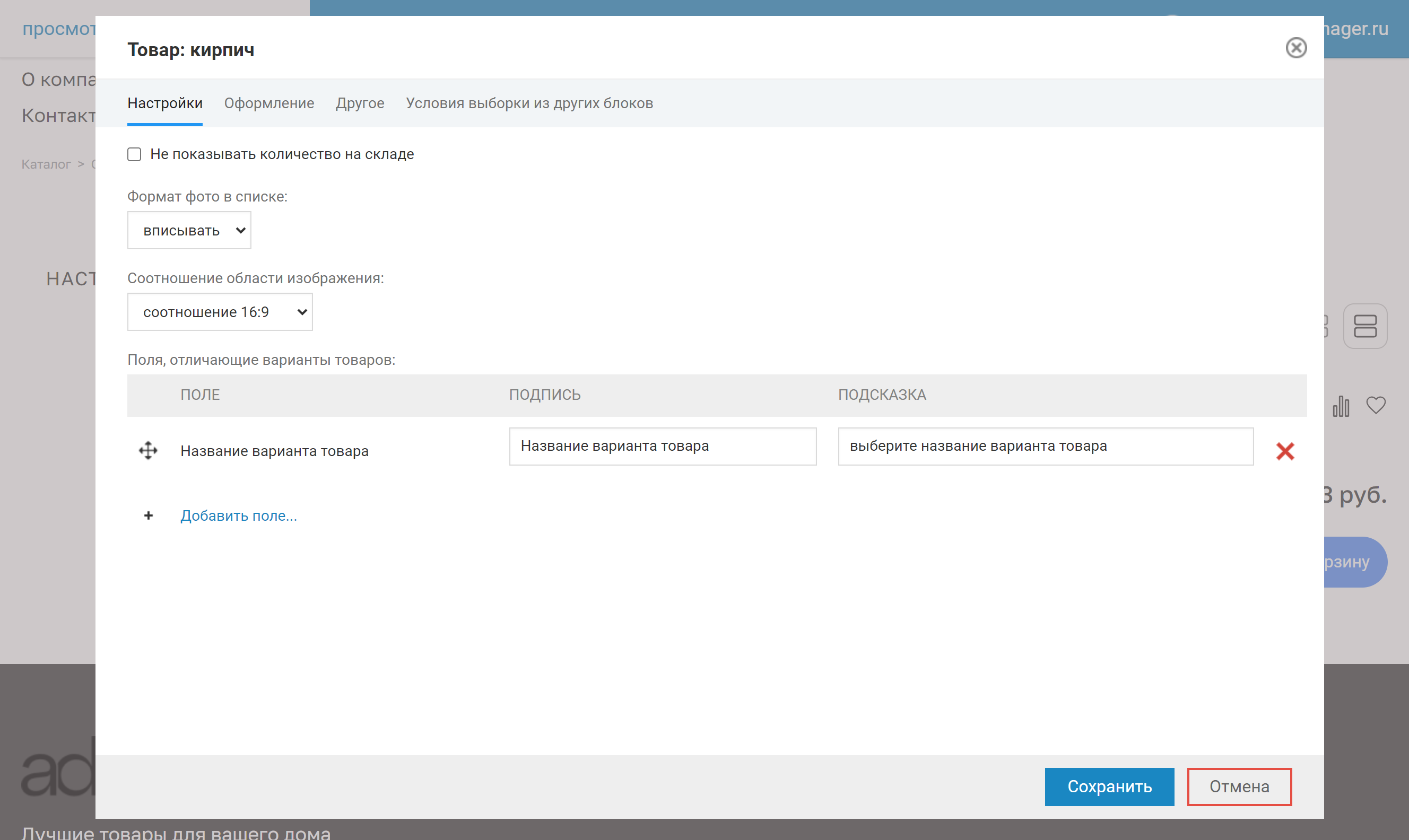Click the plus icon to add field
1409x840 pixels.
pos(149,515)
